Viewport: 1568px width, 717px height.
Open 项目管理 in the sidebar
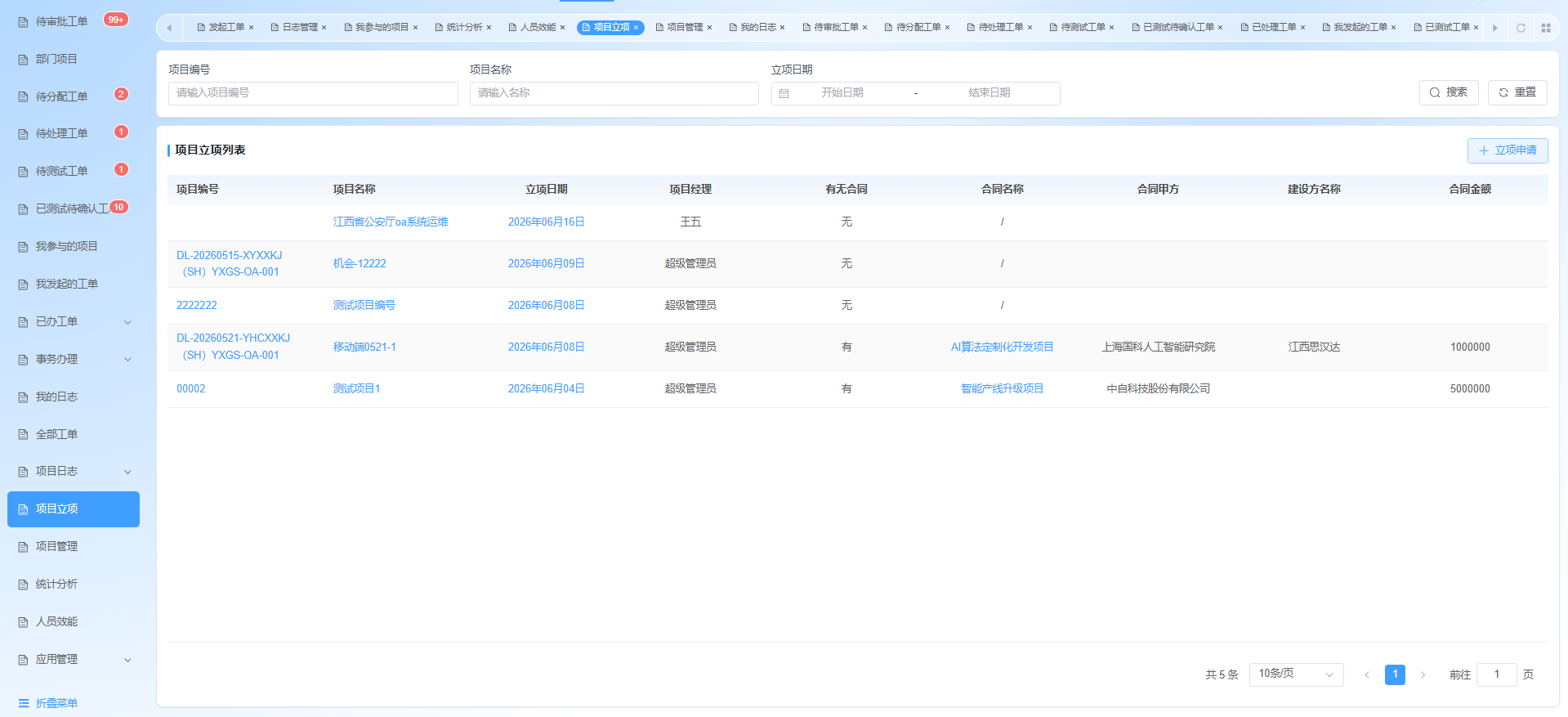point(74,547)
